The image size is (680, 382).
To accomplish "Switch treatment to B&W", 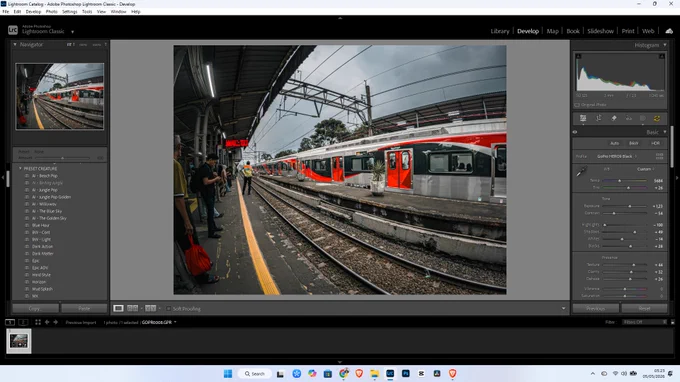I will coord(634,143).
